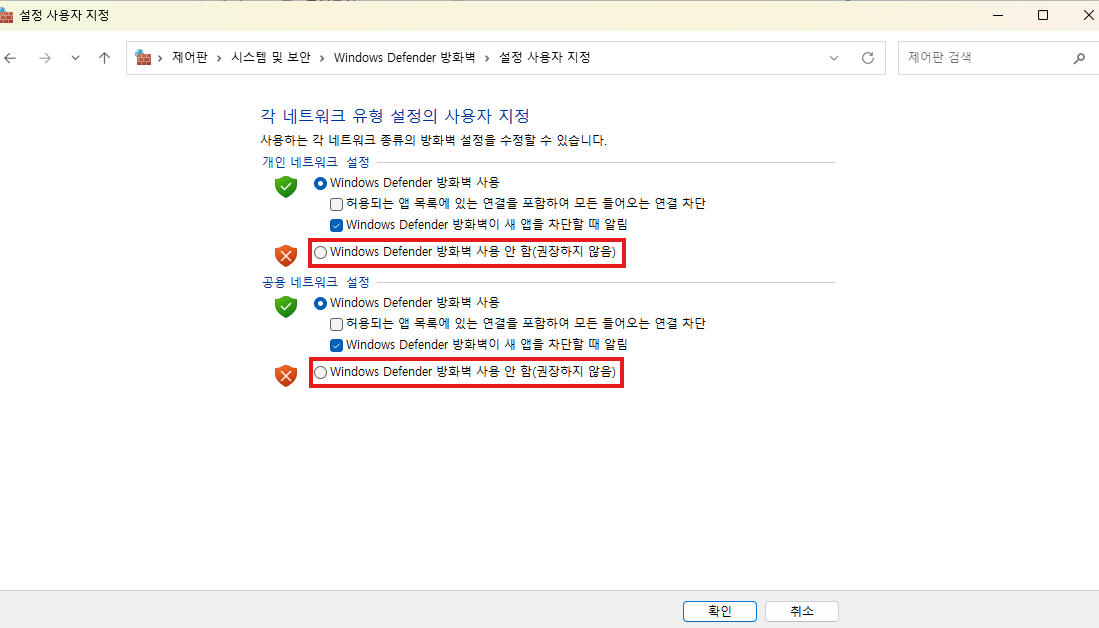This screenshot has width=1099, height=628.
Task: Select private network 방화벽 사용 radio
Action: coord(320,183)
